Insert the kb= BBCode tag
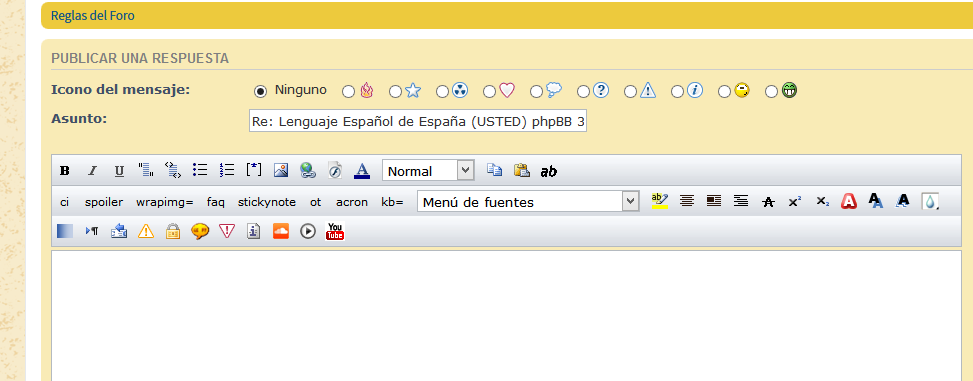Screen dimensions: 973x381 (x=392, y=202)
